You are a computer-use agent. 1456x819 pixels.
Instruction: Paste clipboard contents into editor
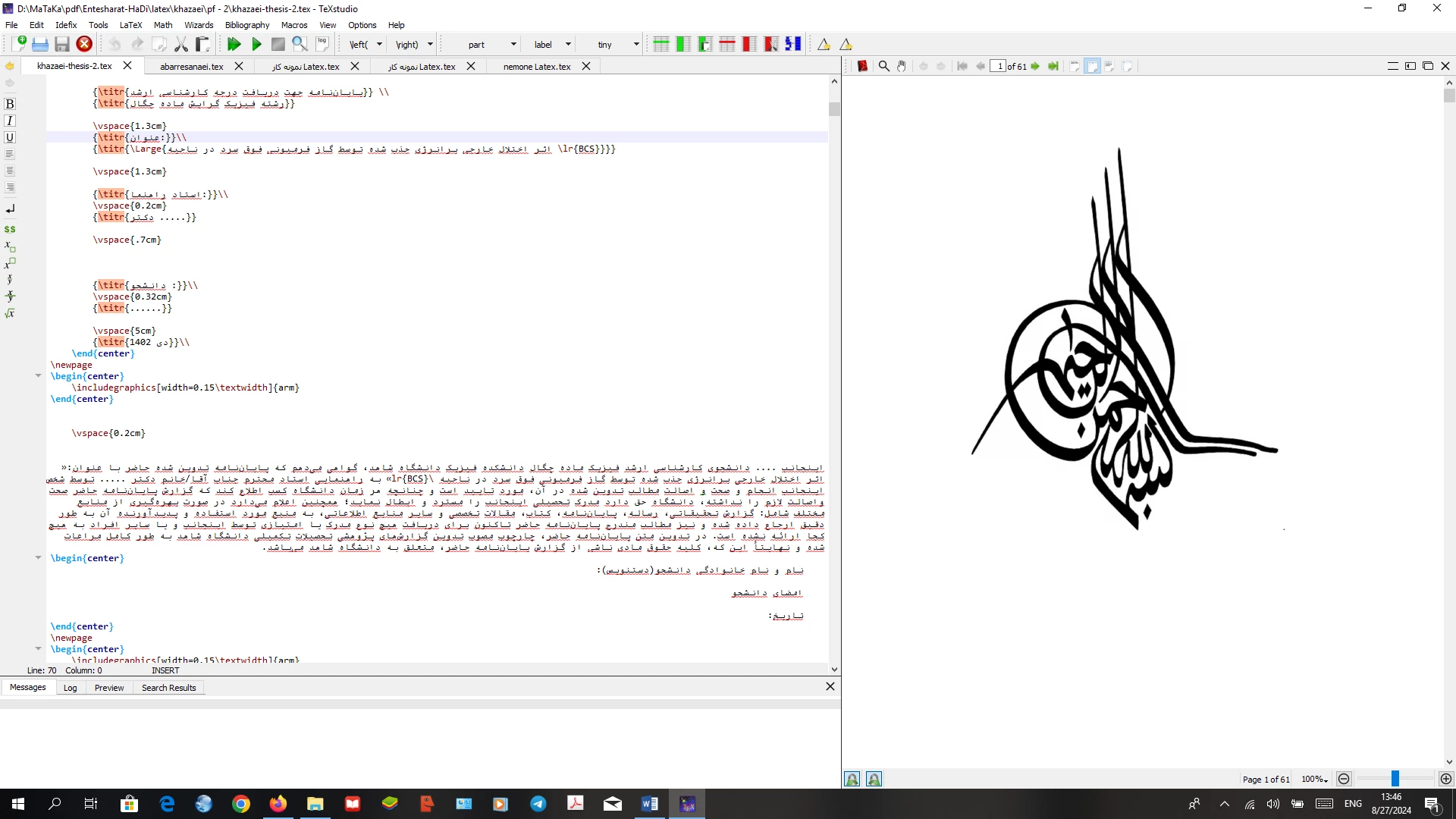coord(202,44)
